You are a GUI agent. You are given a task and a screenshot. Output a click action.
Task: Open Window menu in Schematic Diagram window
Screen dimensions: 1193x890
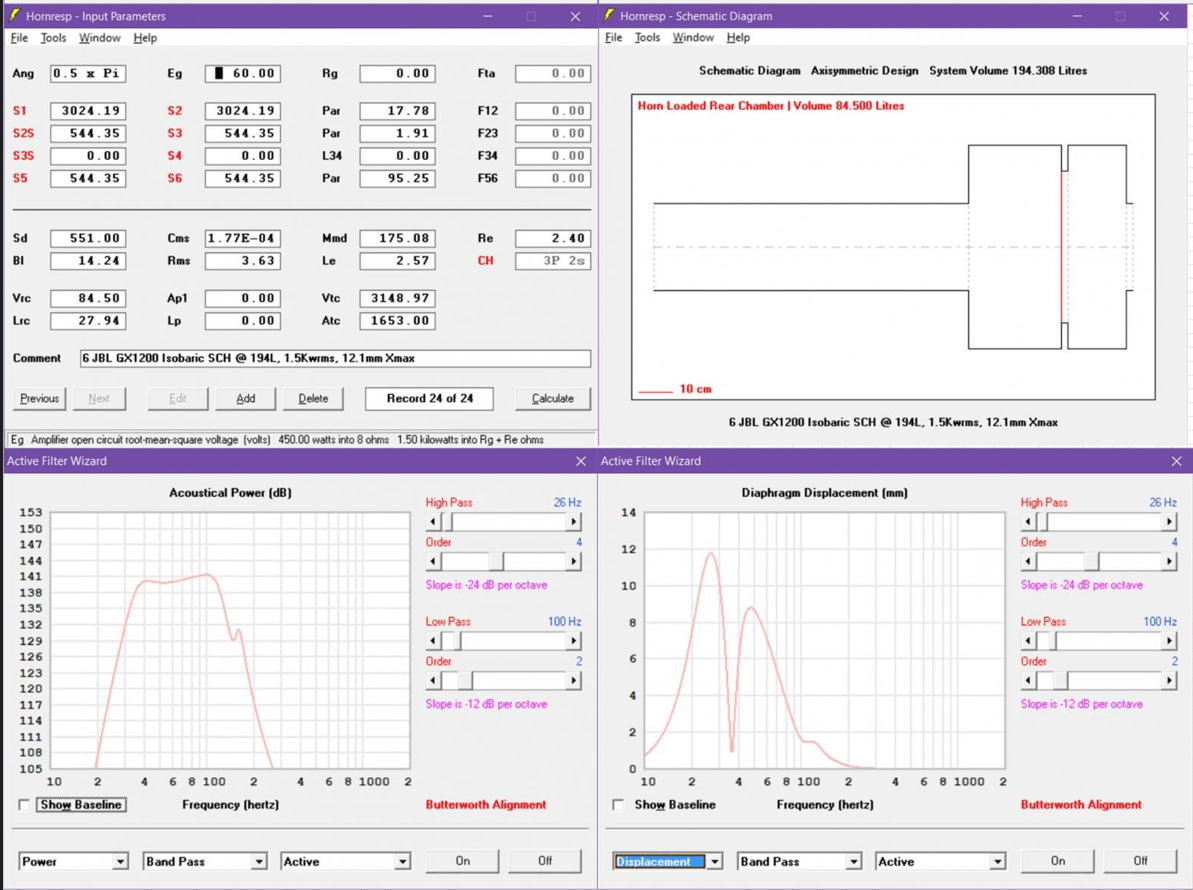click(x=693, y=37)
